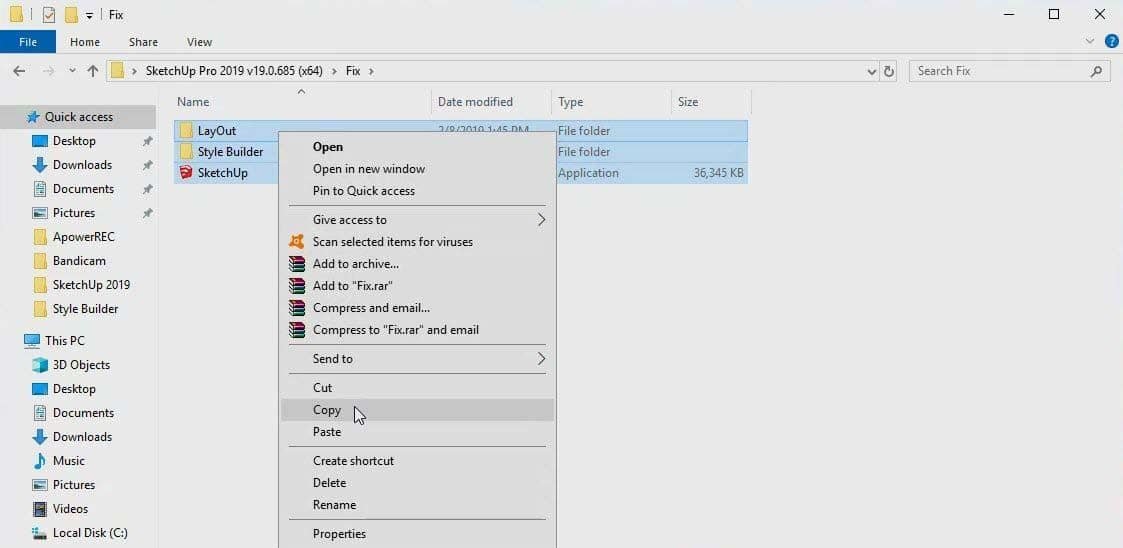Click the SketchUp application icon in file list
The image size is (1123, 548).
pyautogui.click(x=185, y=173)
